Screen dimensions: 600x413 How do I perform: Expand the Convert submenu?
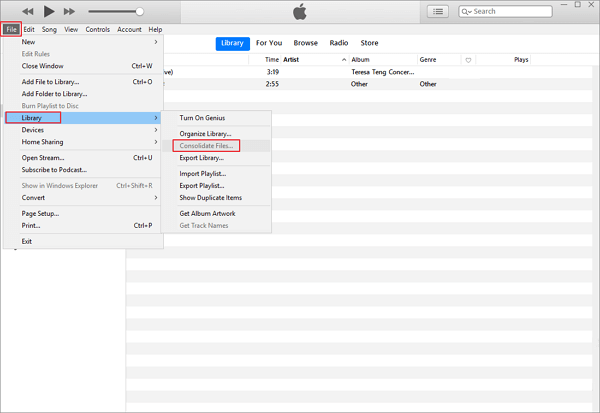pyautogui.click(x=83, y=198)
